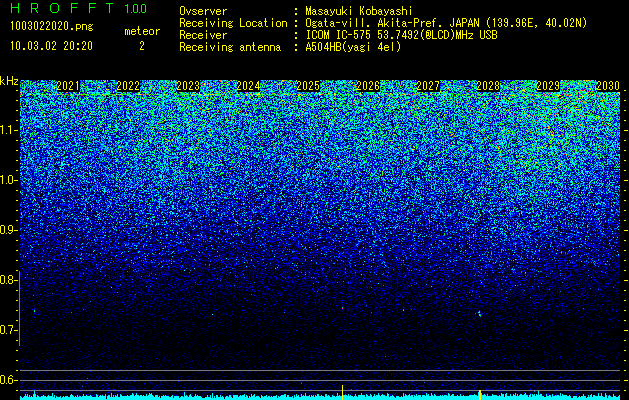Screen dimensions: 629x400
Task: Click the Receiving Location label
Action: [233, 23]
